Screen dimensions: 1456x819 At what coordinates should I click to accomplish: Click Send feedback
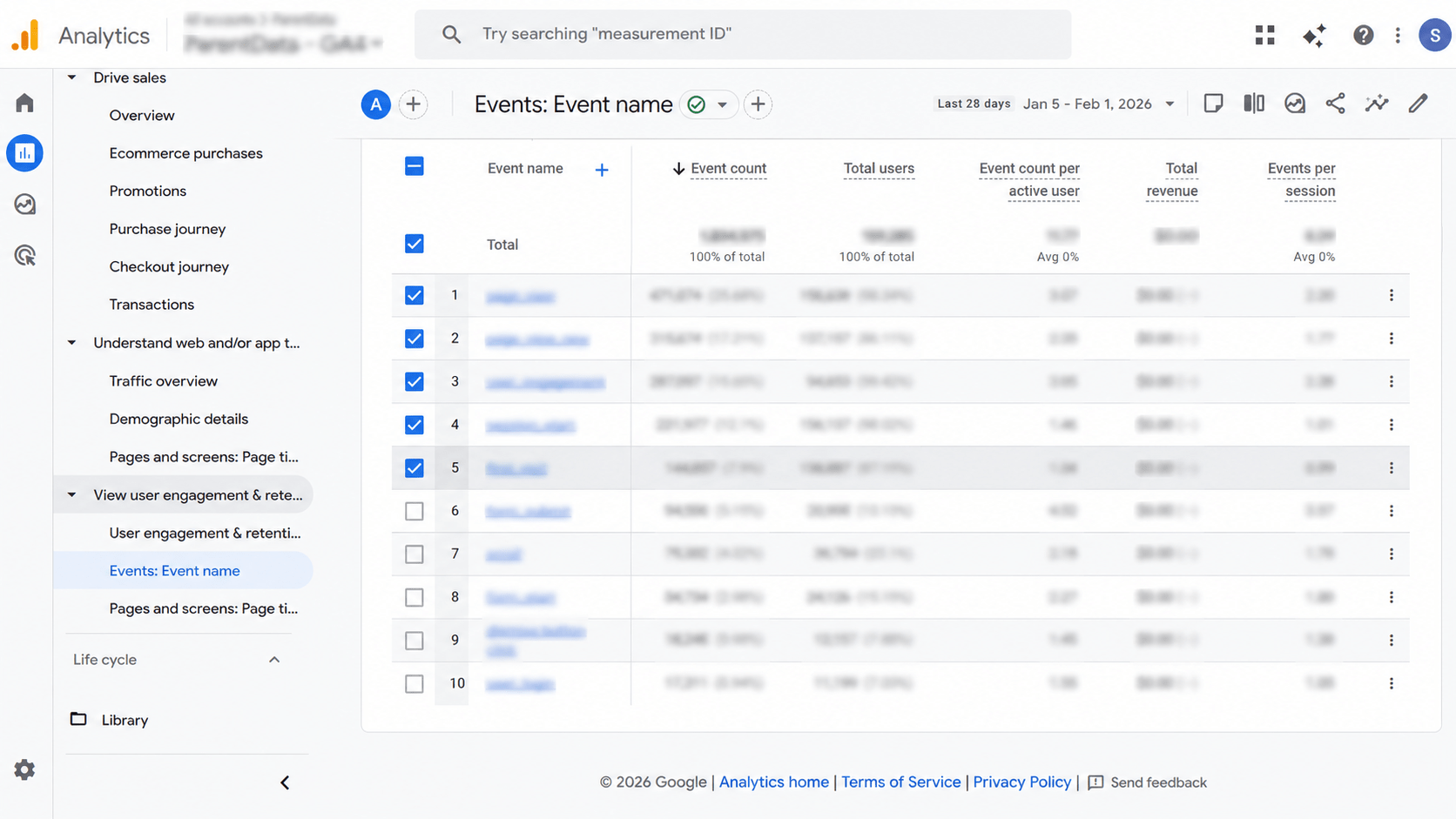pyautogui.click(x=1147, y=782)
